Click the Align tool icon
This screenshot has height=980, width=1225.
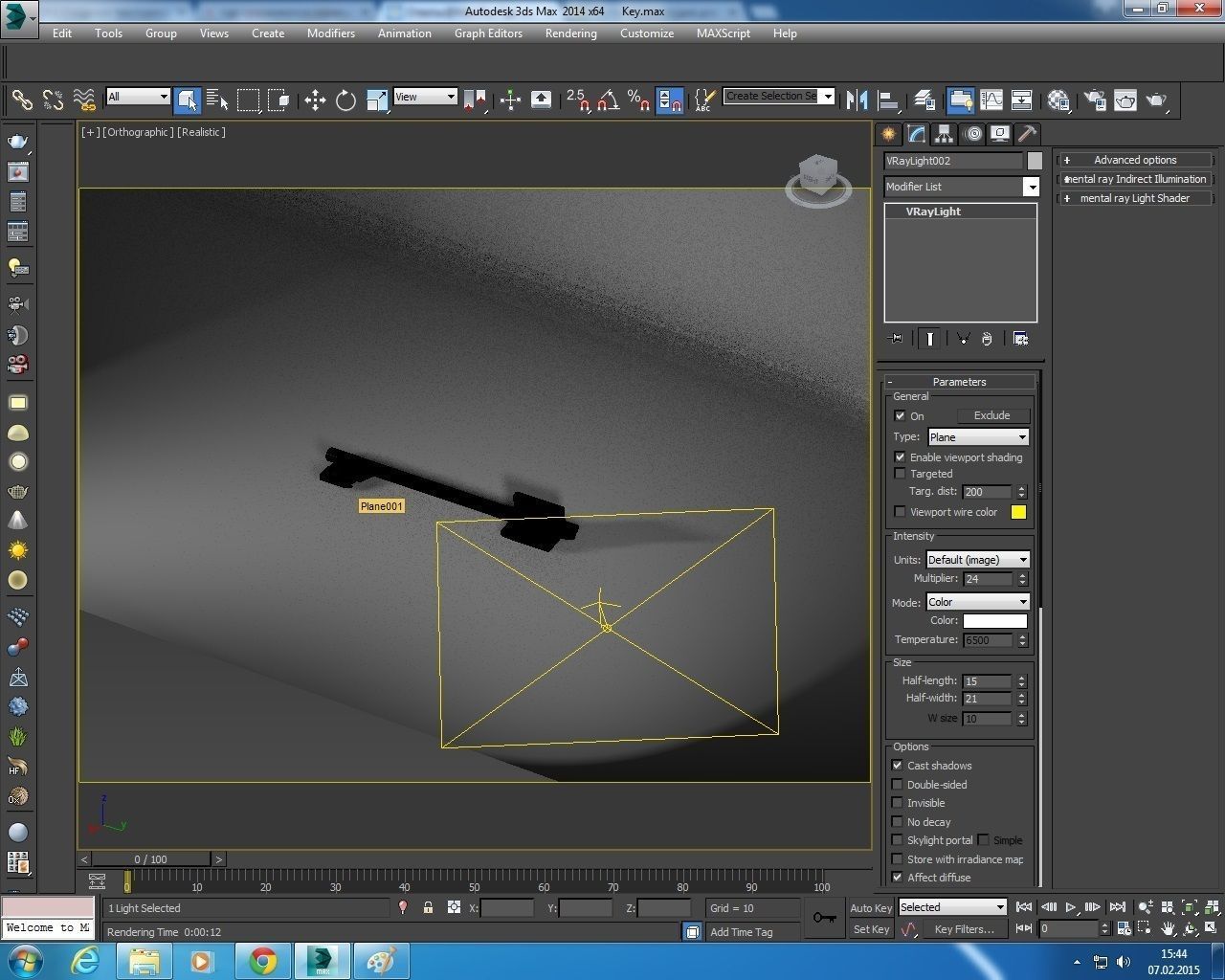coord(889,100)
